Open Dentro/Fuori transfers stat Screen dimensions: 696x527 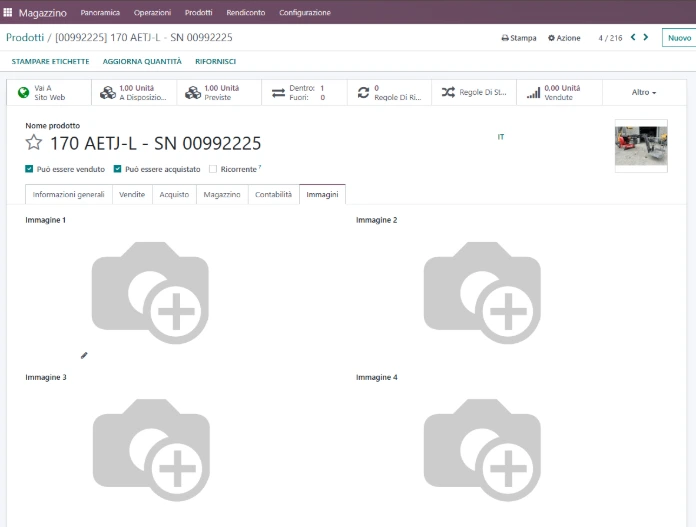tap(304, 92)
